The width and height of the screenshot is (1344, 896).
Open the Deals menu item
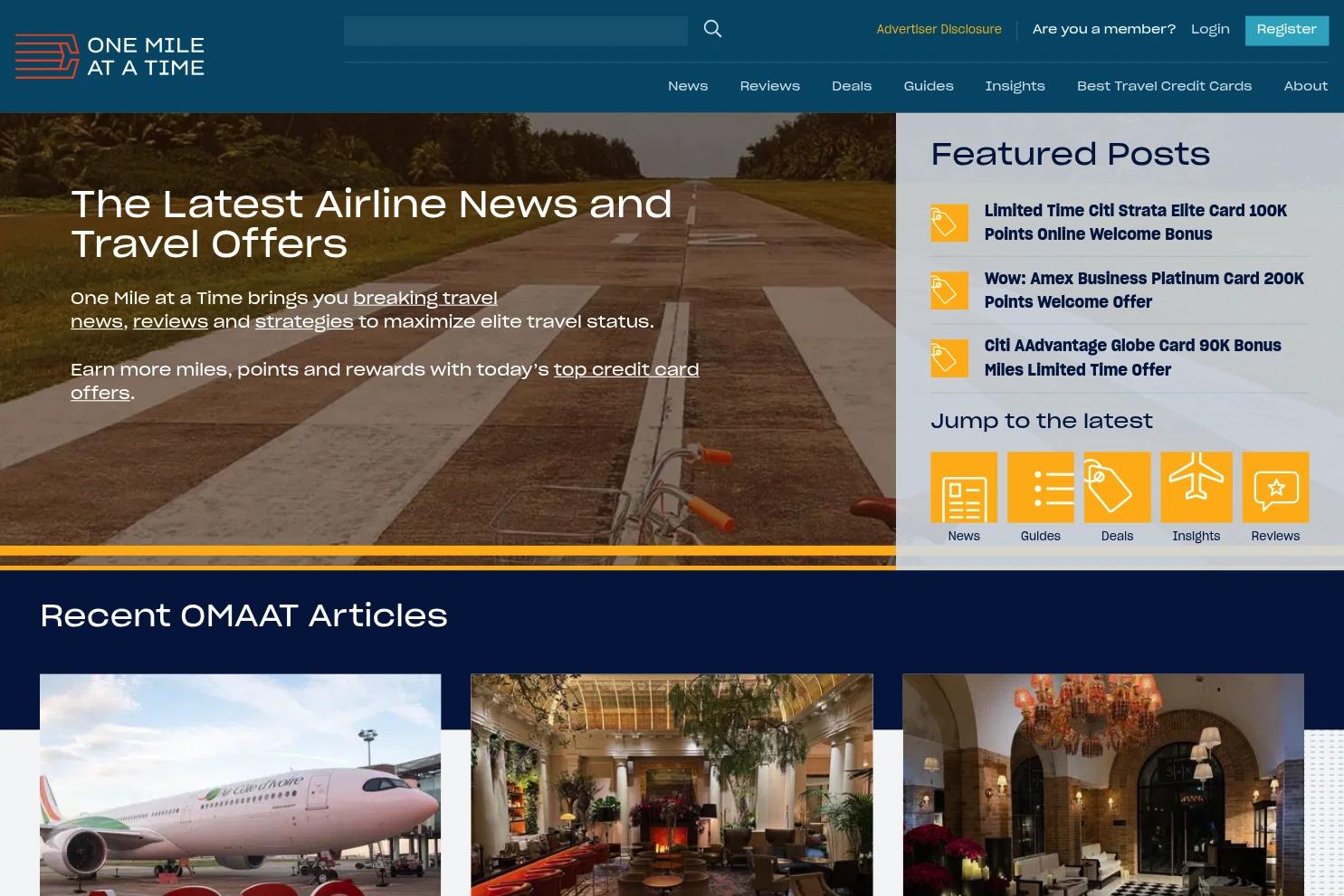tap(852, 86)
